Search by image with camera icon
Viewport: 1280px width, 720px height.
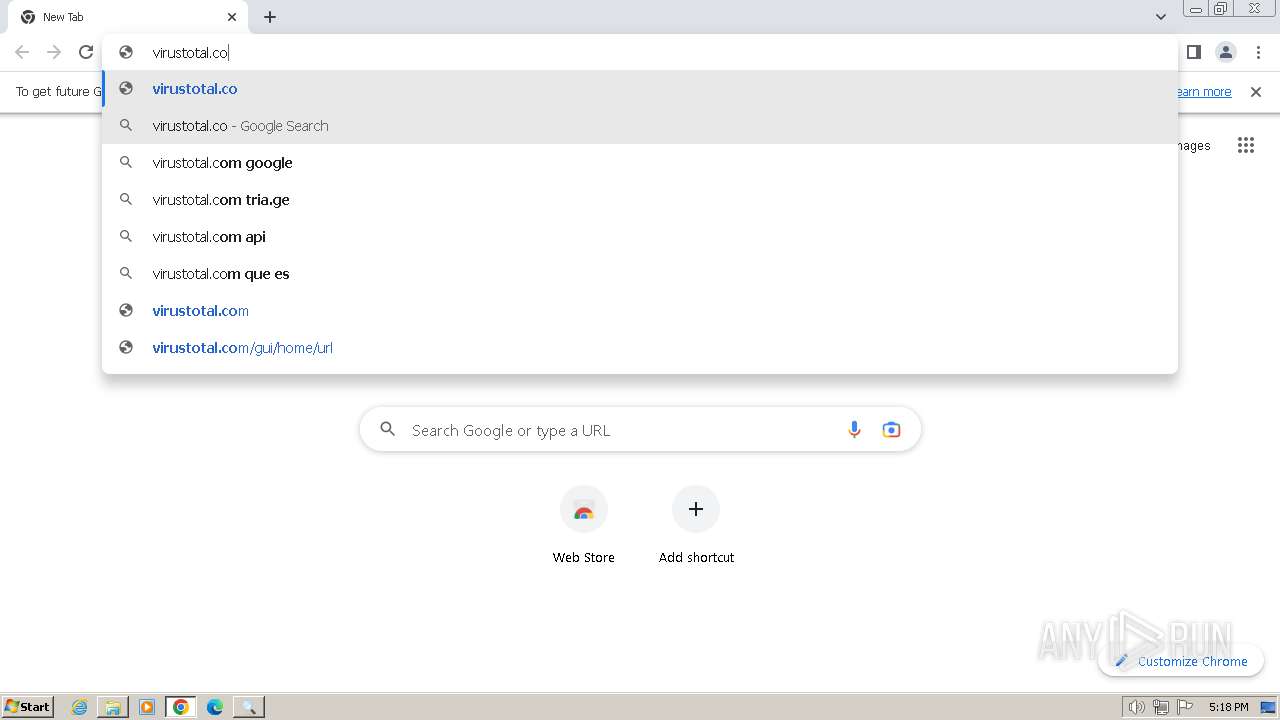tap(891, 430)
